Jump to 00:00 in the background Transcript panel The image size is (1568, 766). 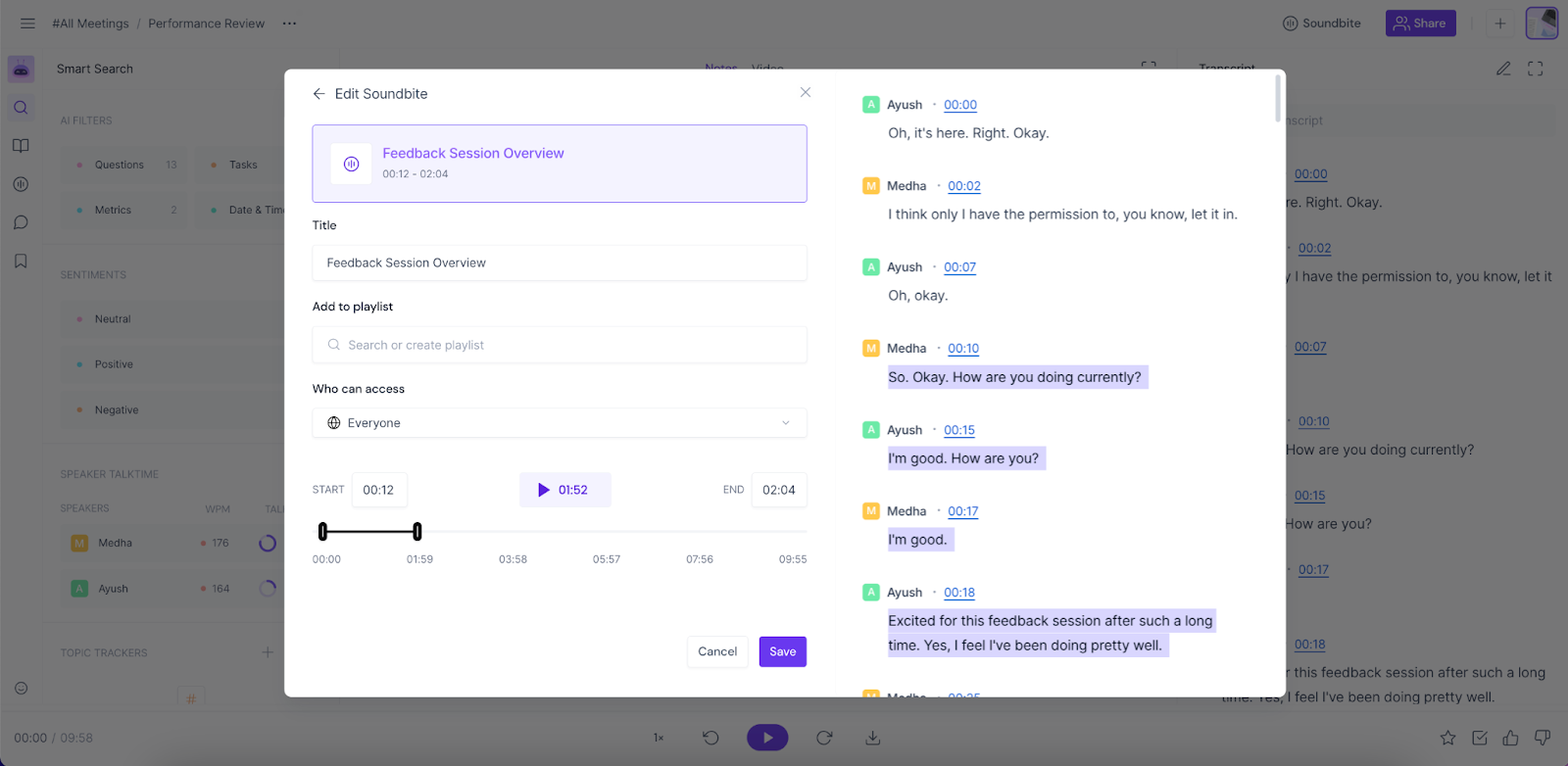1310,174
